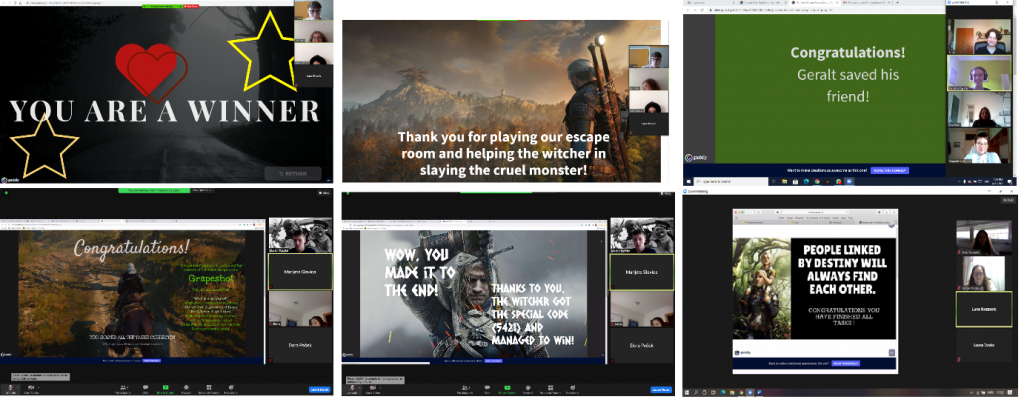Open Windows Start in Geralt saved his friend screenshot

point(688,182)
